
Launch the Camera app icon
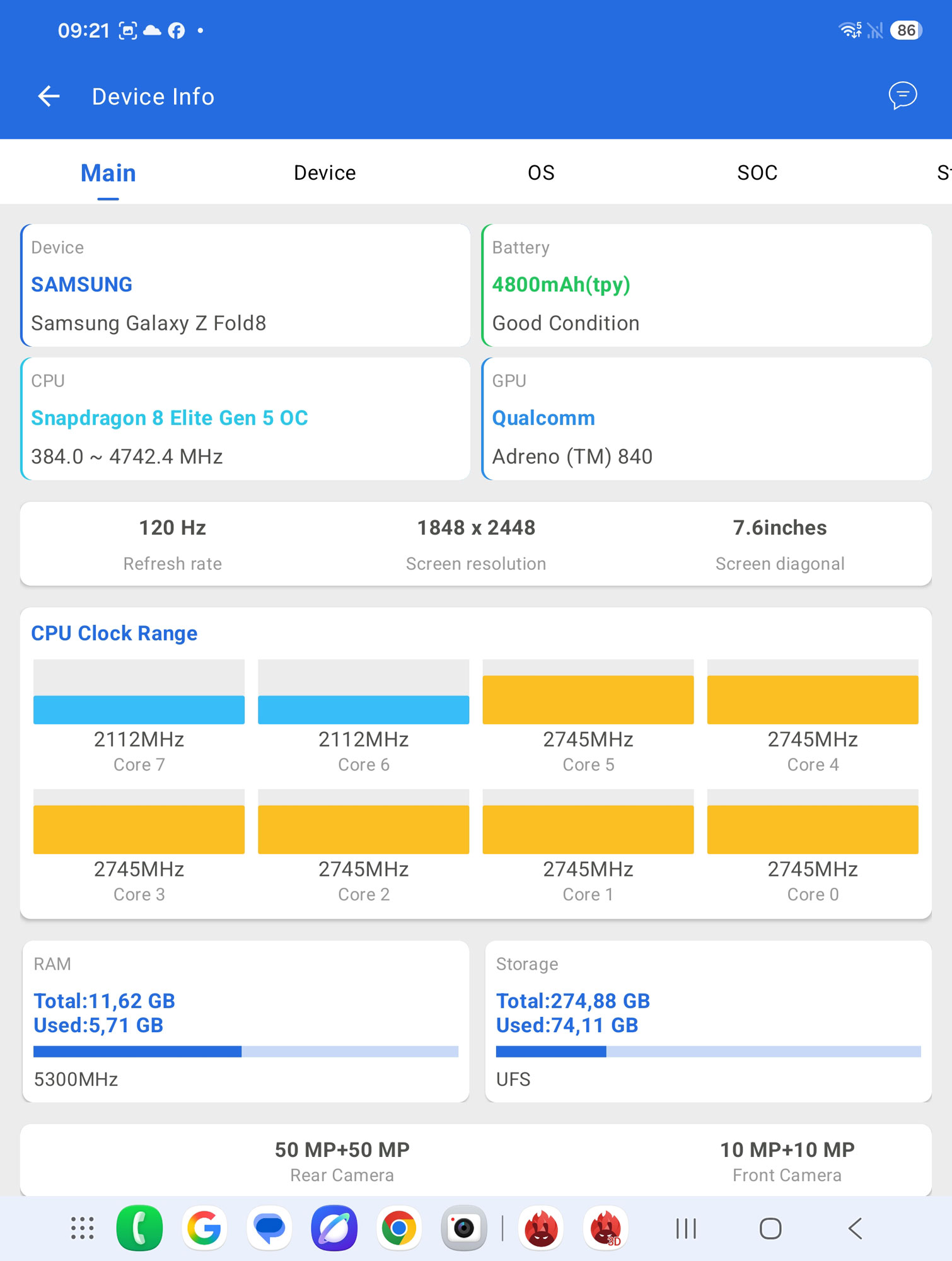click(464, 1228)
